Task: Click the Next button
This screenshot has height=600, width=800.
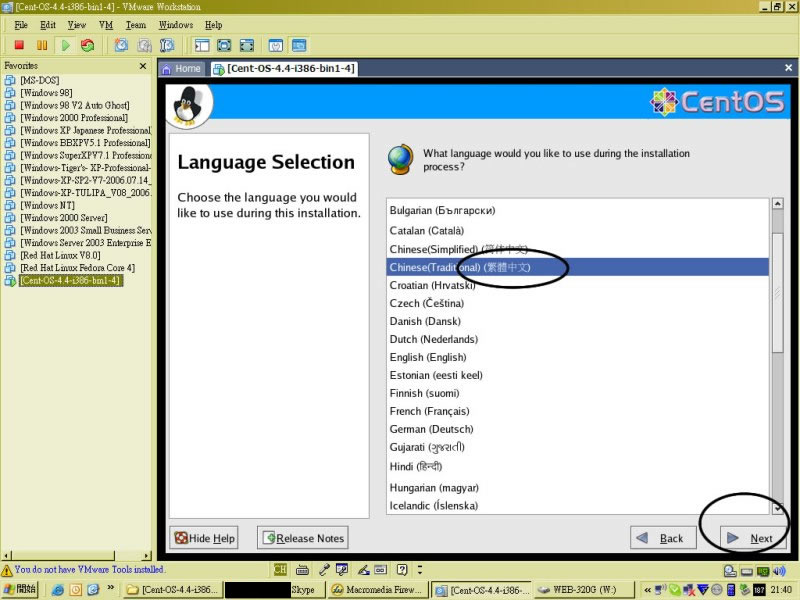Action: (753, 538)
